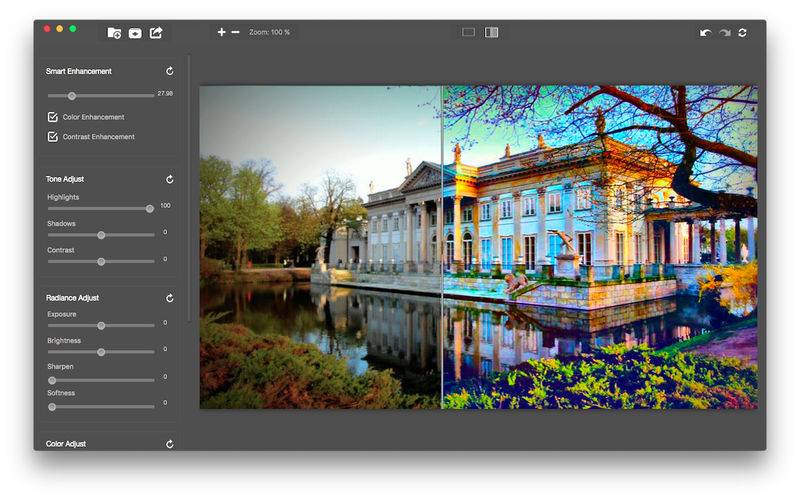800x500 pixels.
Task: Toggle the Contrast Enhancement checkbox
Action: (x=53, y=136)
